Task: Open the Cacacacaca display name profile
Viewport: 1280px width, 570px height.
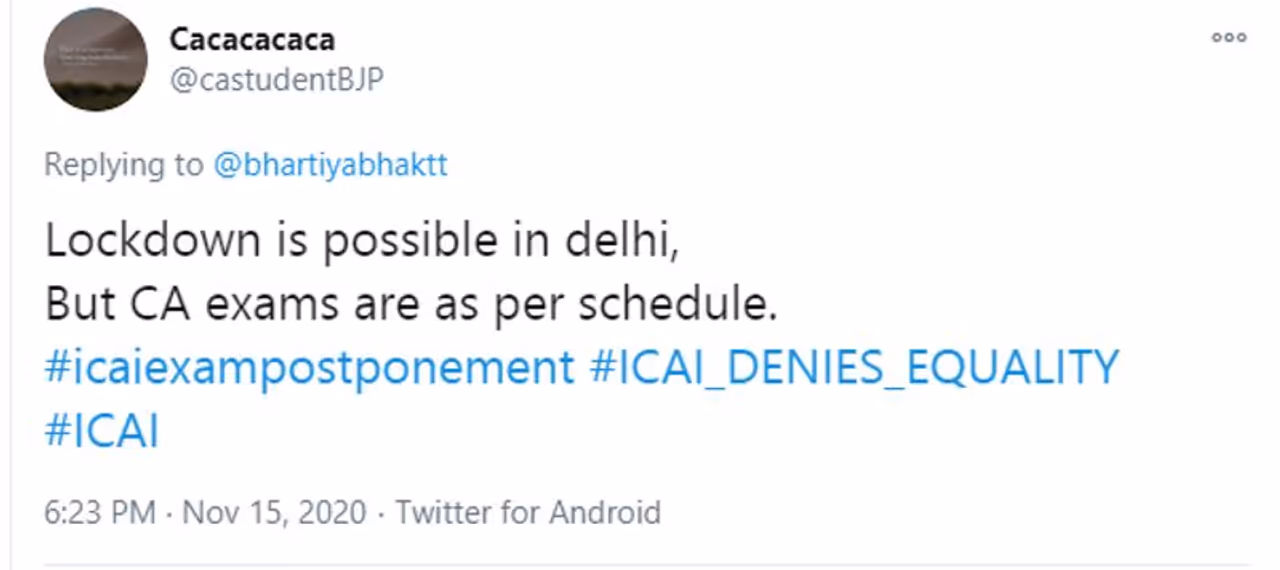Action: pyautogui.click(x=252, y=39)
